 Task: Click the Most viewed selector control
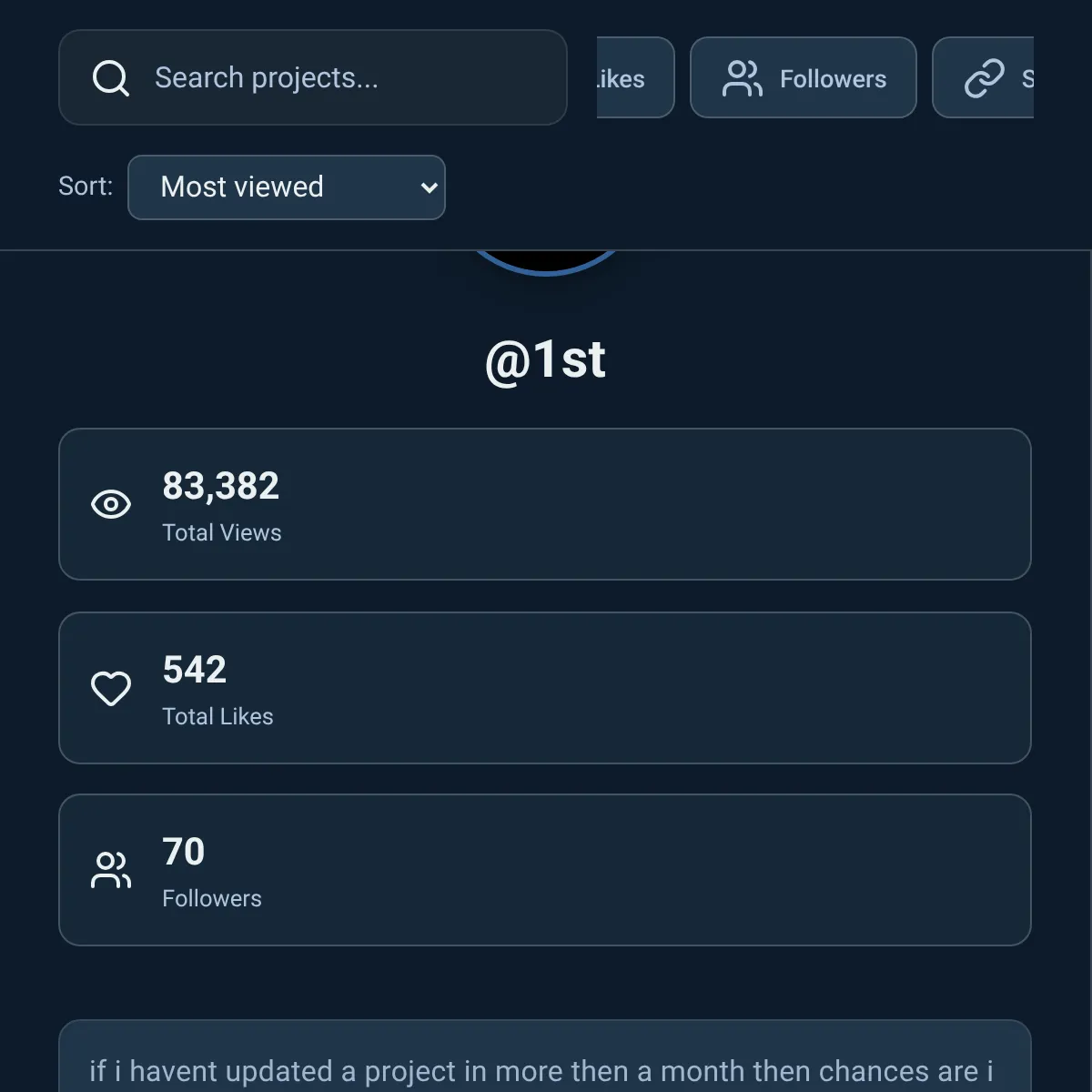pos(287,187)
